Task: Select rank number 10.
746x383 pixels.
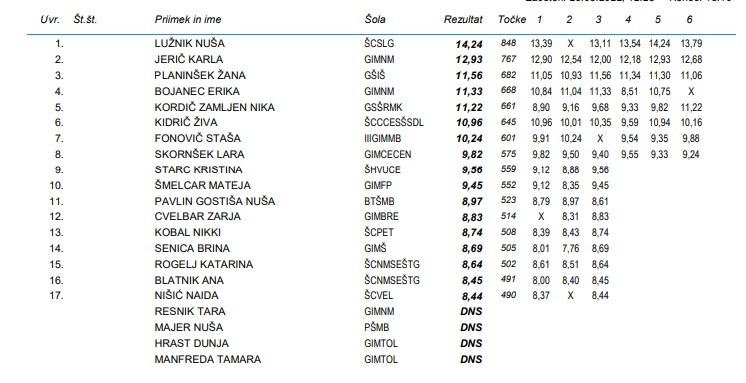Action: 56,185
